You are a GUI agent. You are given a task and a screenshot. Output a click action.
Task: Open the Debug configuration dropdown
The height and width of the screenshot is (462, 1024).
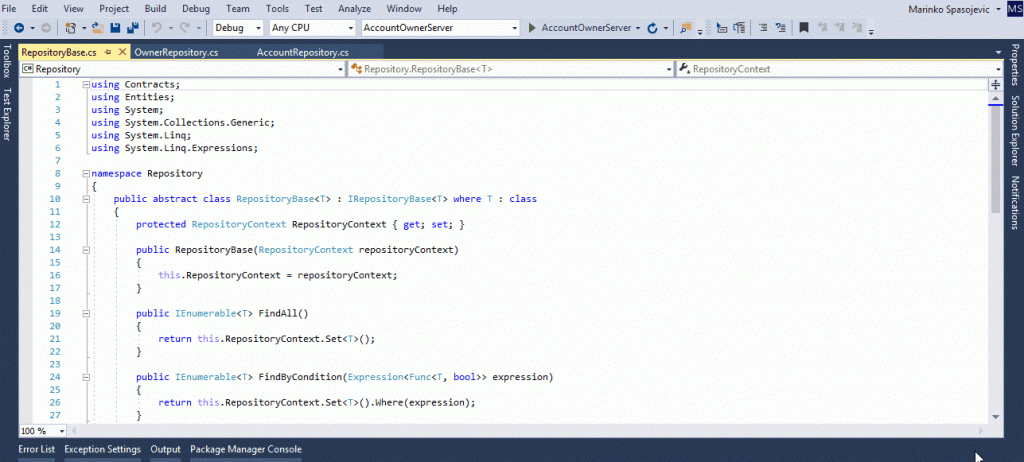pyautogui.click(x=239, y=28)
